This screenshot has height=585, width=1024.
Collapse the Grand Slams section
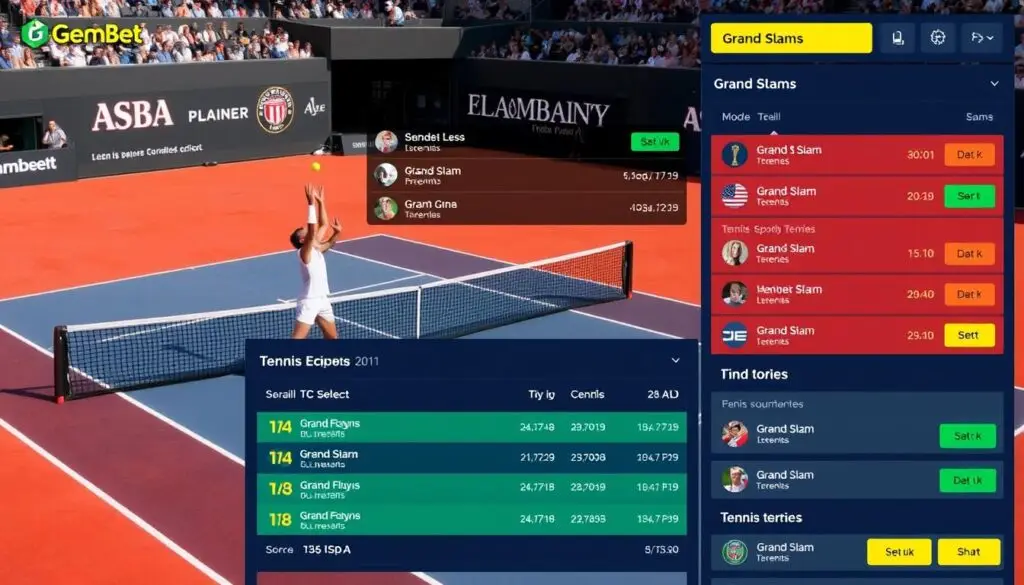tap(996, 83)
